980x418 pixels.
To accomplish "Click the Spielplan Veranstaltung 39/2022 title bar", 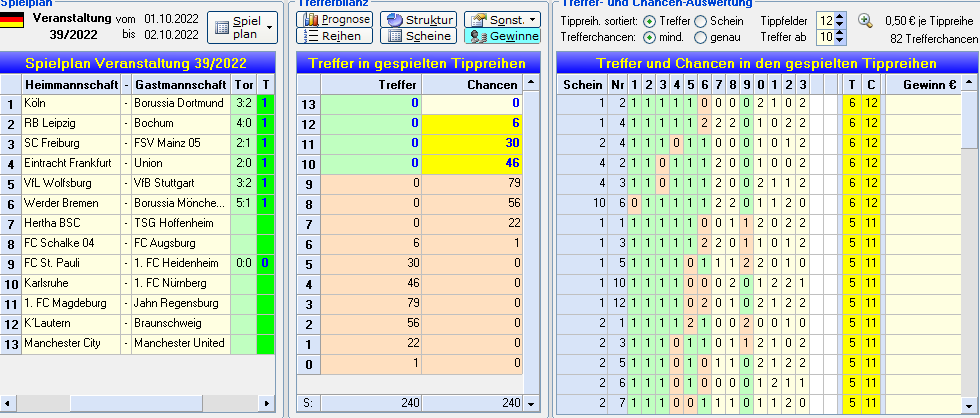I will point(137,63).
